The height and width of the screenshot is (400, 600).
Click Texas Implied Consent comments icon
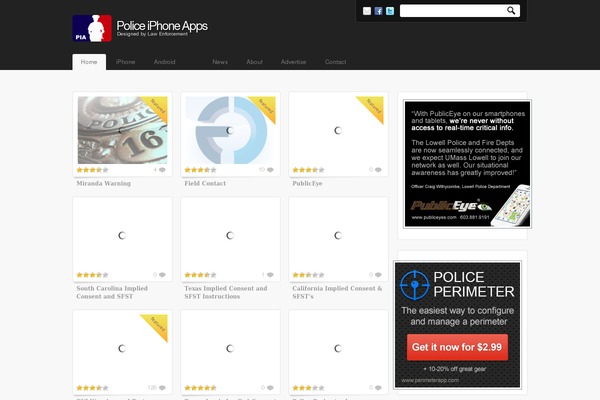click(270, 275)
